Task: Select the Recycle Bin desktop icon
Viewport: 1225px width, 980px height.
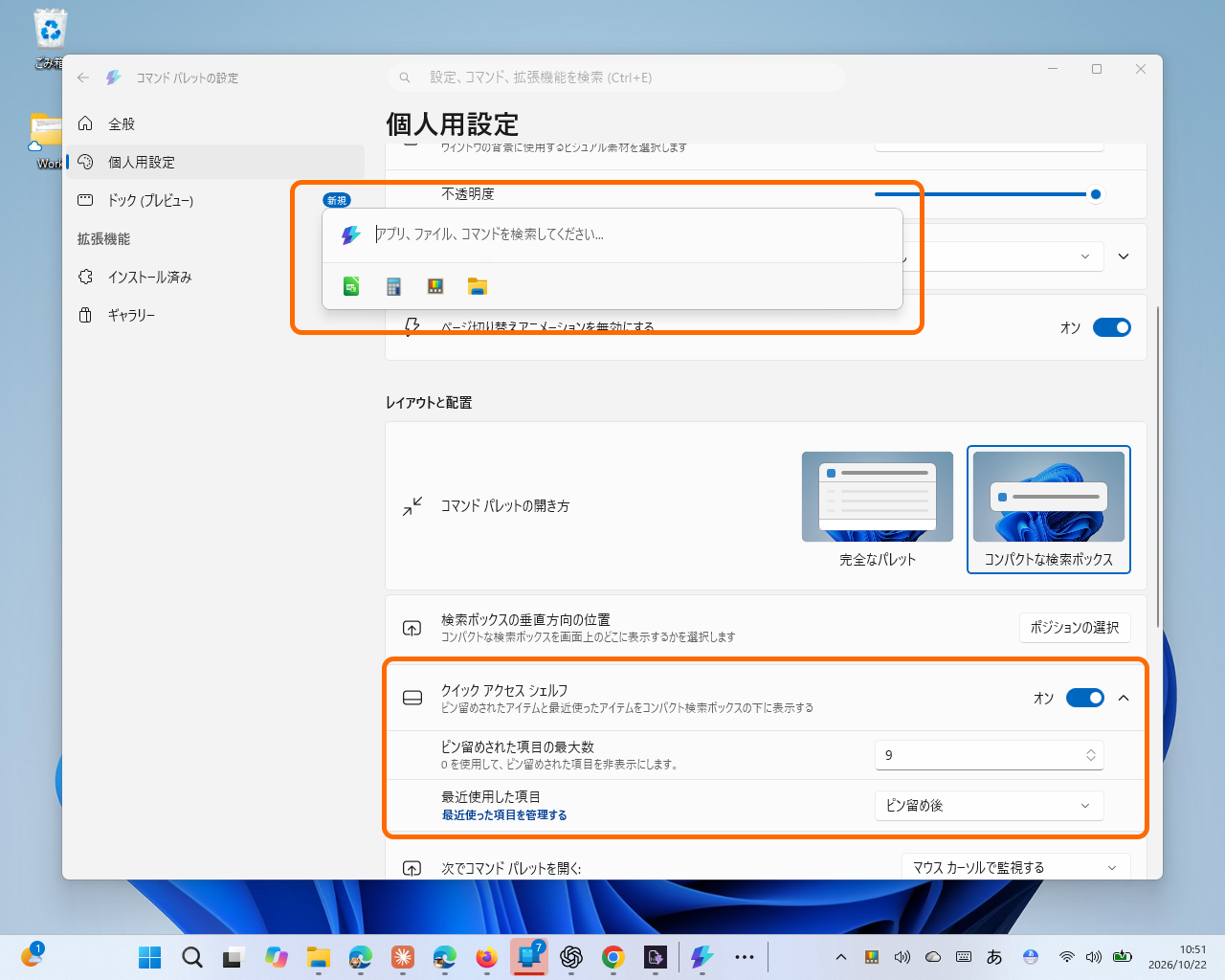Action: tap(50, 38)
